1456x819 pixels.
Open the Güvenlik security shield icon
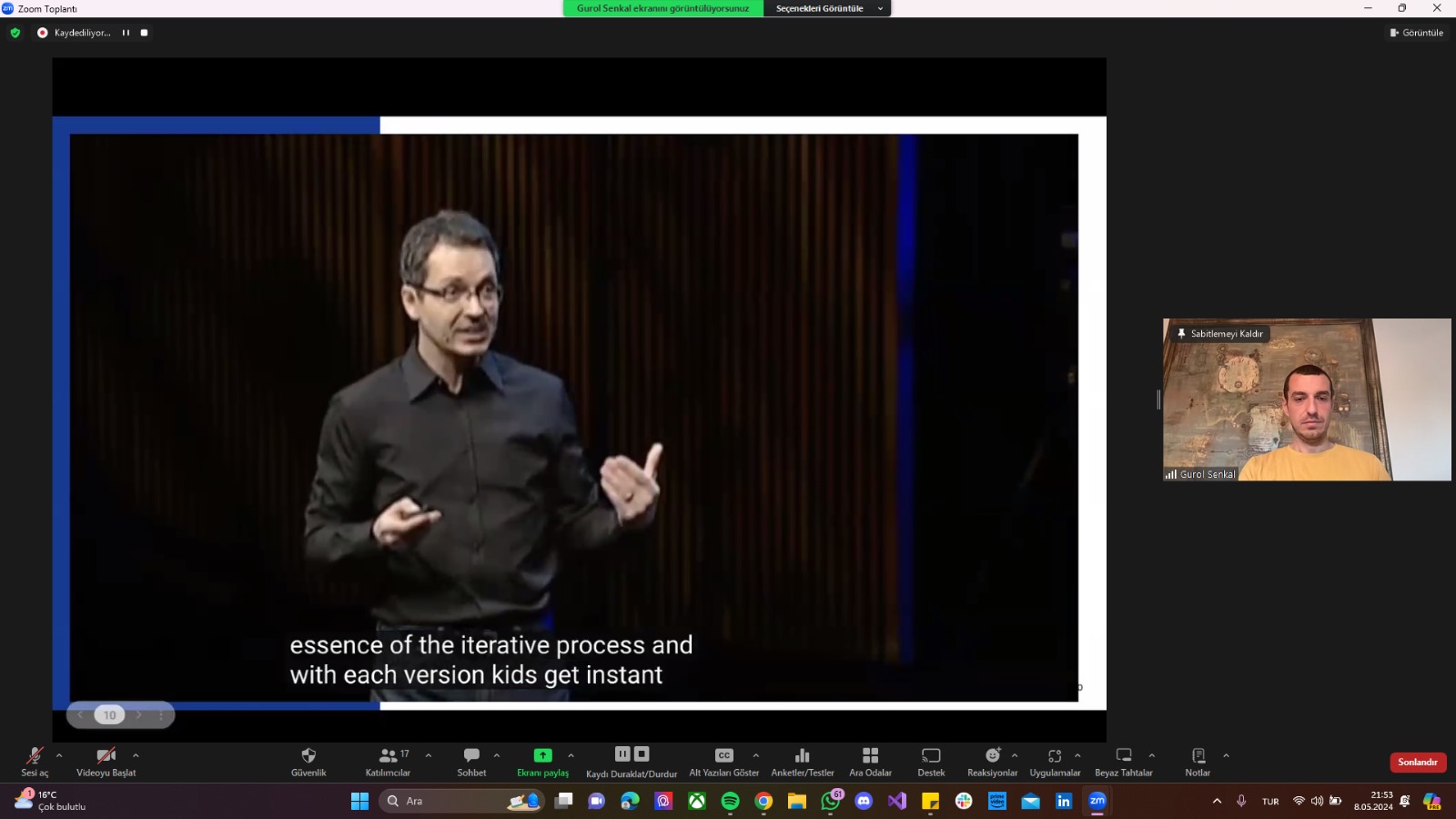[308, 756]
